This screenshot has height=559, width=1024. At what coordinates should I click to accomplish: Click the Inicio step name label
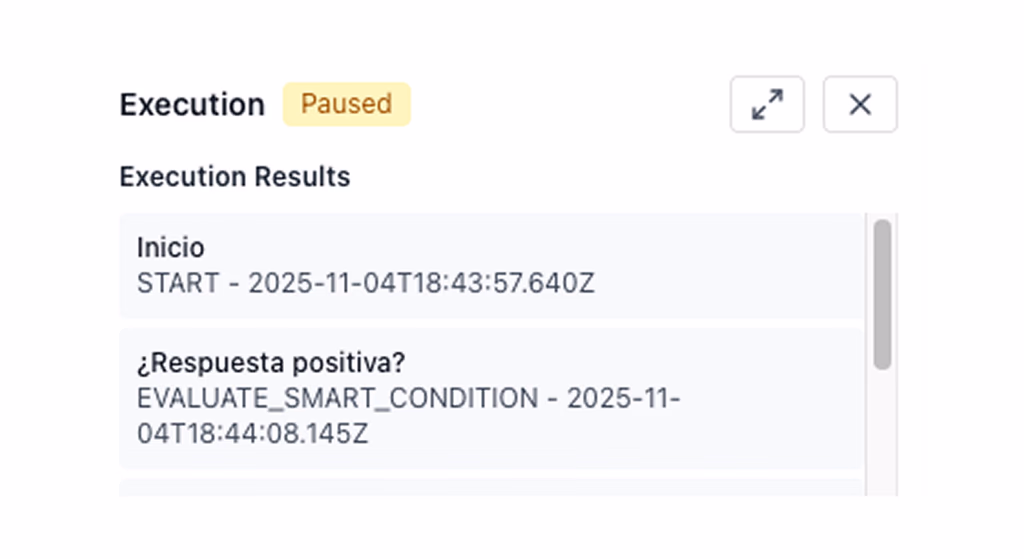click(170, 248)
